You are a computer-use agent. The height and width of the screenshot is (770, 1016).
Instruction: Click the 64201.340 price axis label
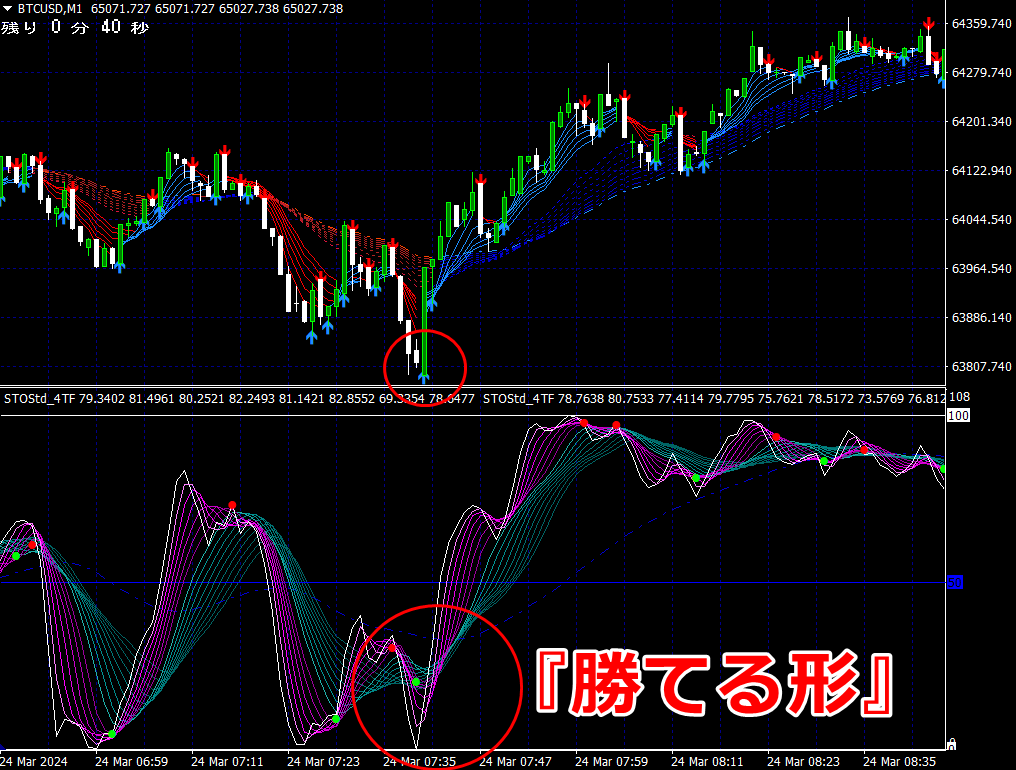click(981, 121)
